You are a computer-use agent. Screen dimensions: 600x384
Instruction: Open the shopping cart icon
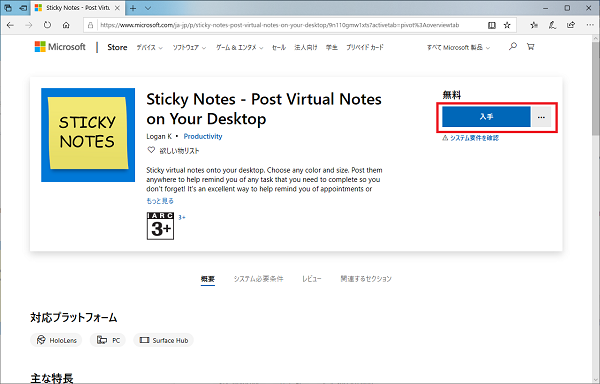coord(530,47)
